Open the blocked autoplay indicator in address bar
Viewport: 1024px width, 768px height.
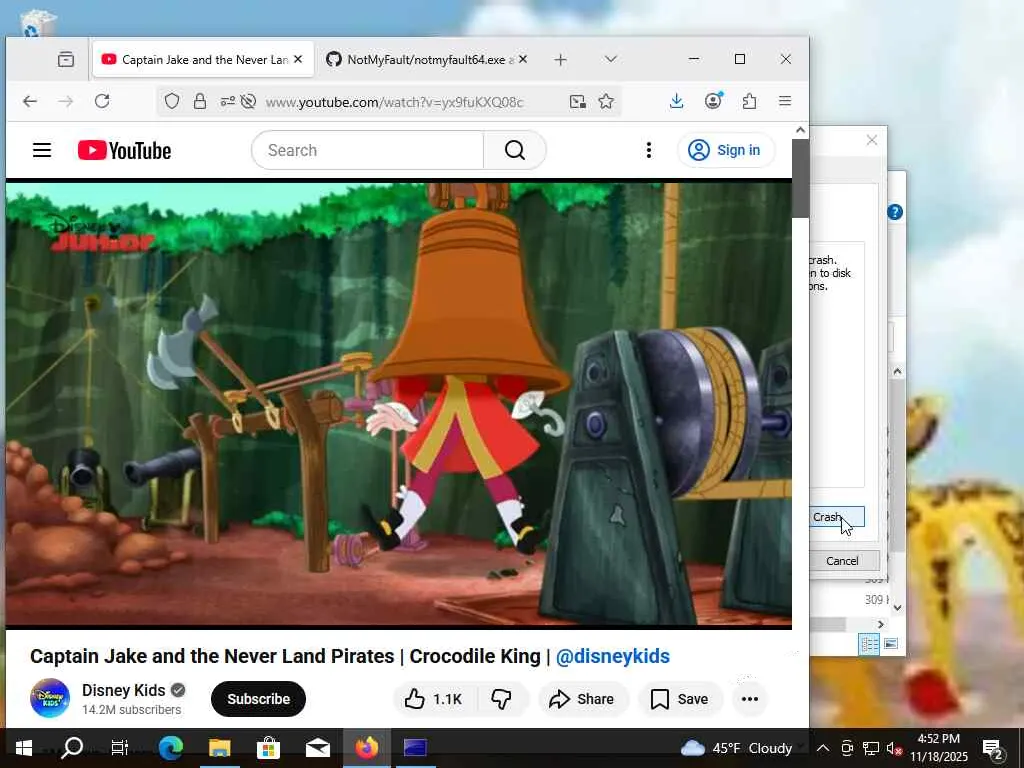(248, 101)
